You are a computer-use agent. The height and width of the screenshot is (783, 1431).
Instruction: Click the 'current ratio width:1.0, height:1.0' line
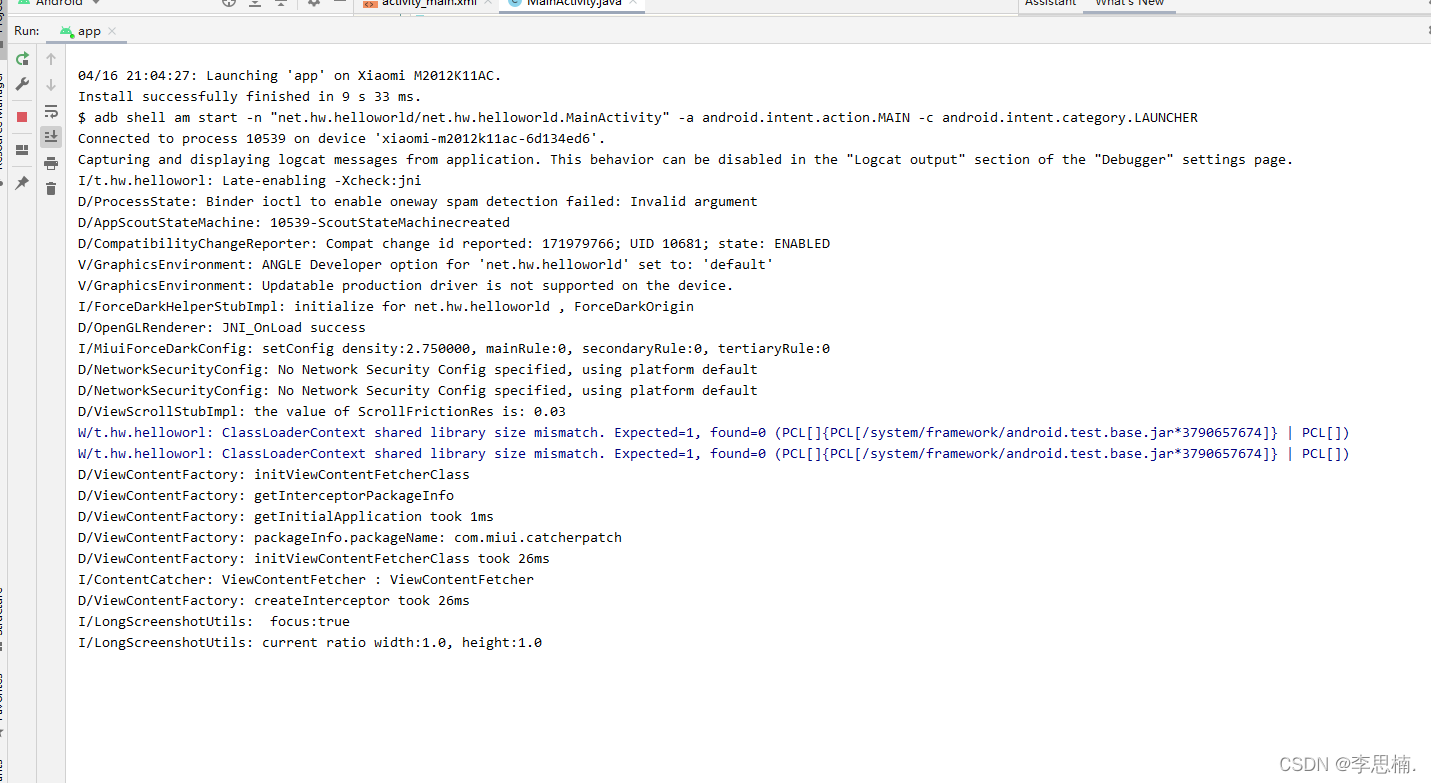pyautogui.click(x=310, y=643)
